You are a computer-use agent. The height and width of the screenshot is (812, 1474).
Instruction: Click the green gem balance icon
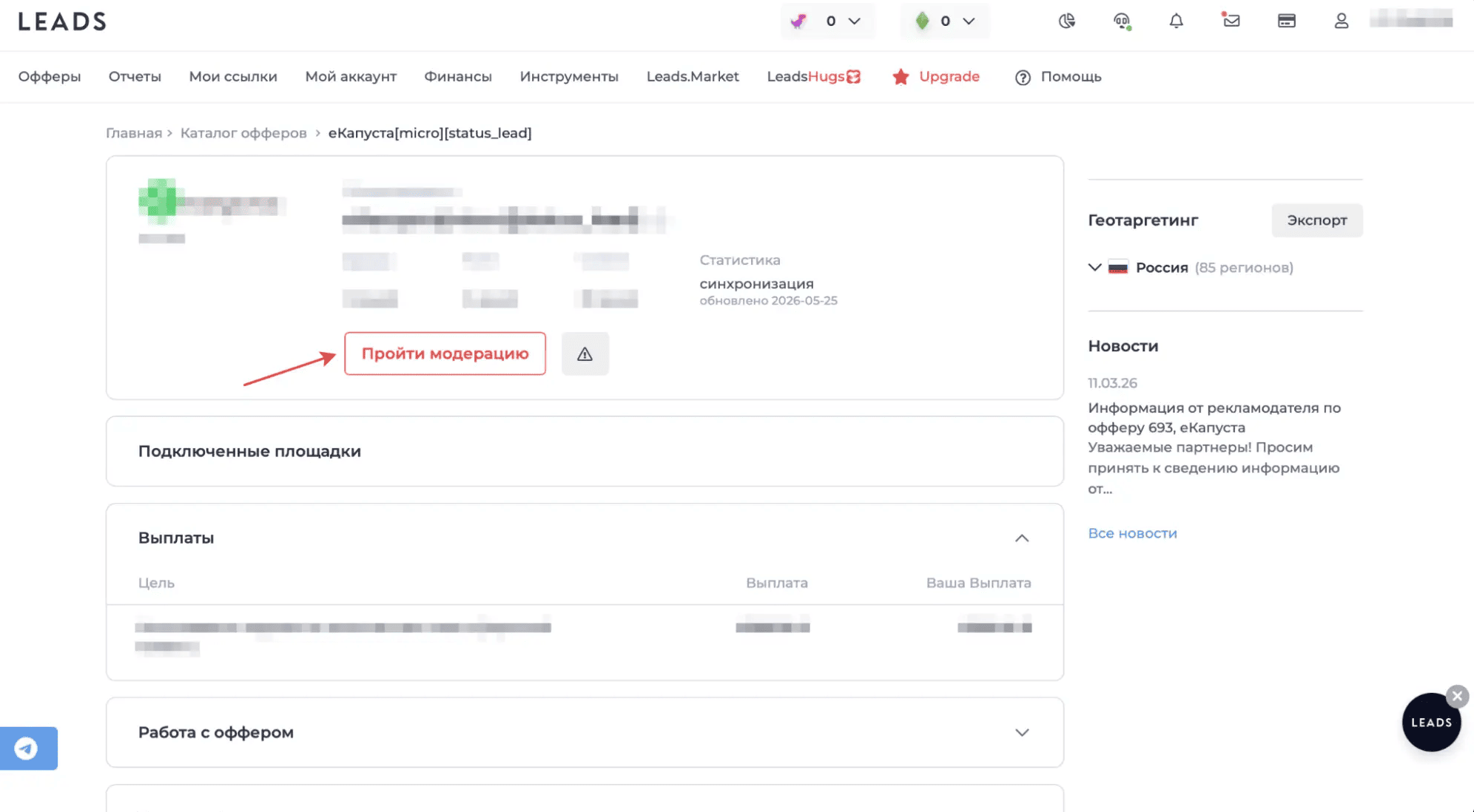[922, 21]
